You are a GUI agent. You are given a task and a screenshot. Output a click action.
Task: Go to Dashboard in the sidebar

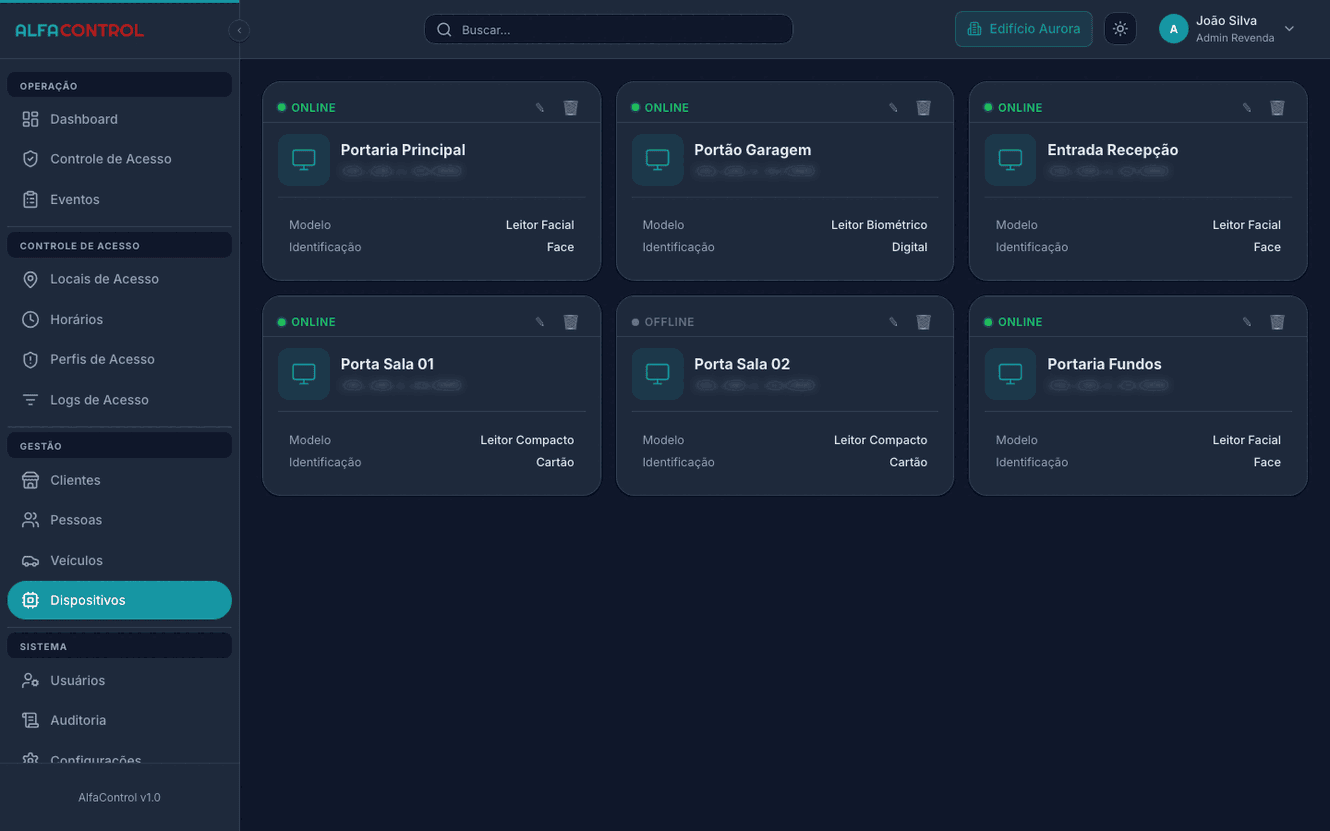[119, 119]
